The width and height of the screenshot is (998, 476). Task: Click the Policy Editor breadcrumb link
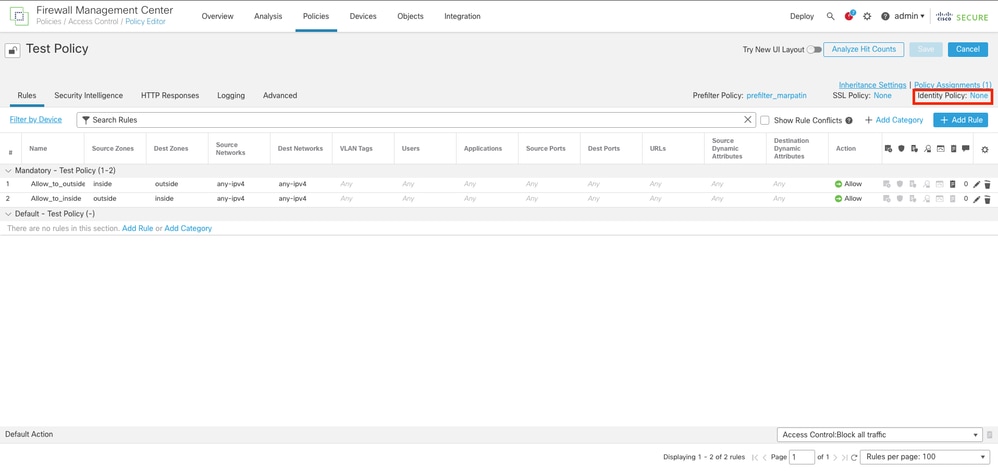point(146,22)
